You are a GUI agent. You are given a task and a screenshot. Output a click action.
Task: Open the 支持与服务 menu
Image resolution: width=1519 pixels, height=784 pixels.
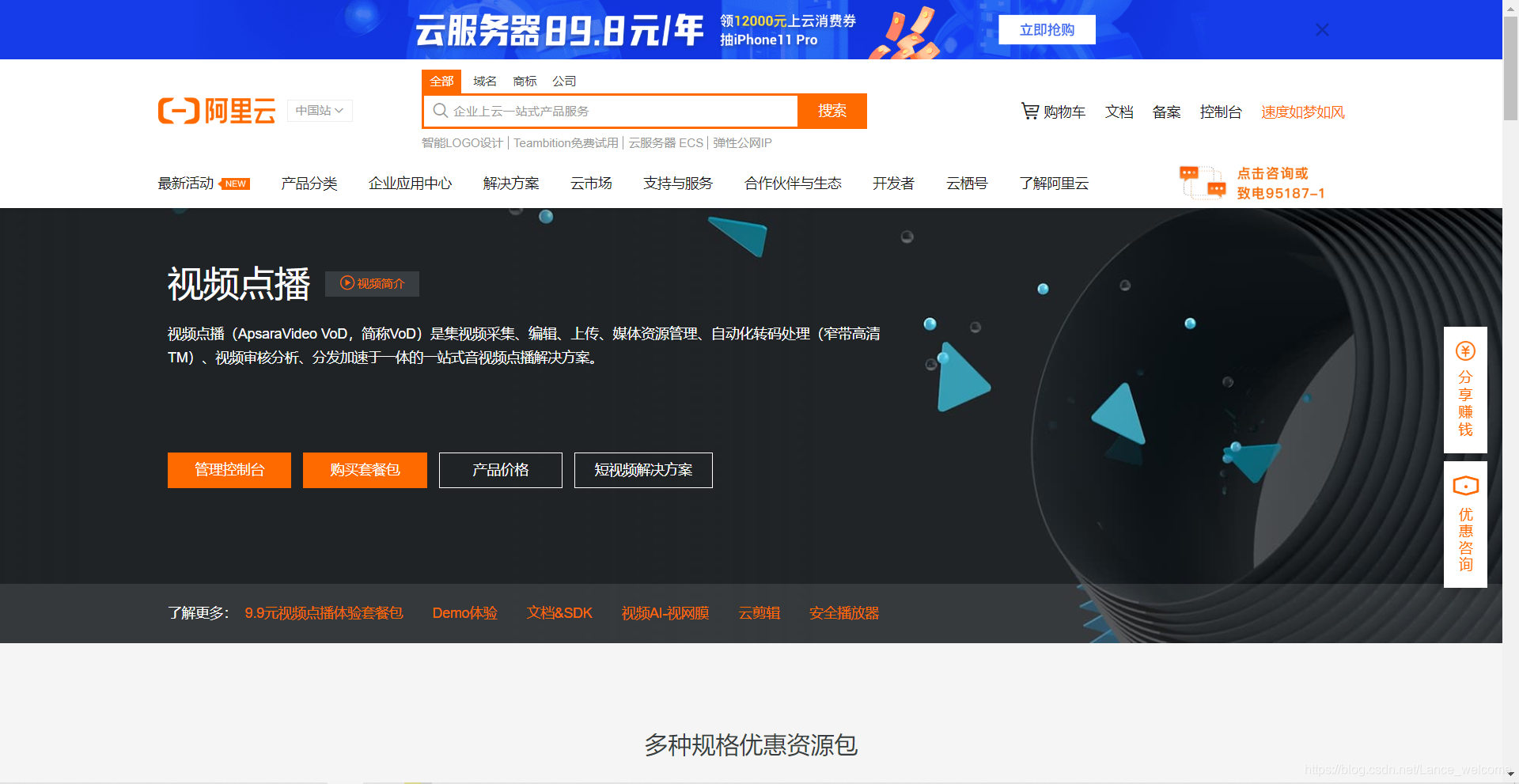pyautogui.click(x=678, y=184)
